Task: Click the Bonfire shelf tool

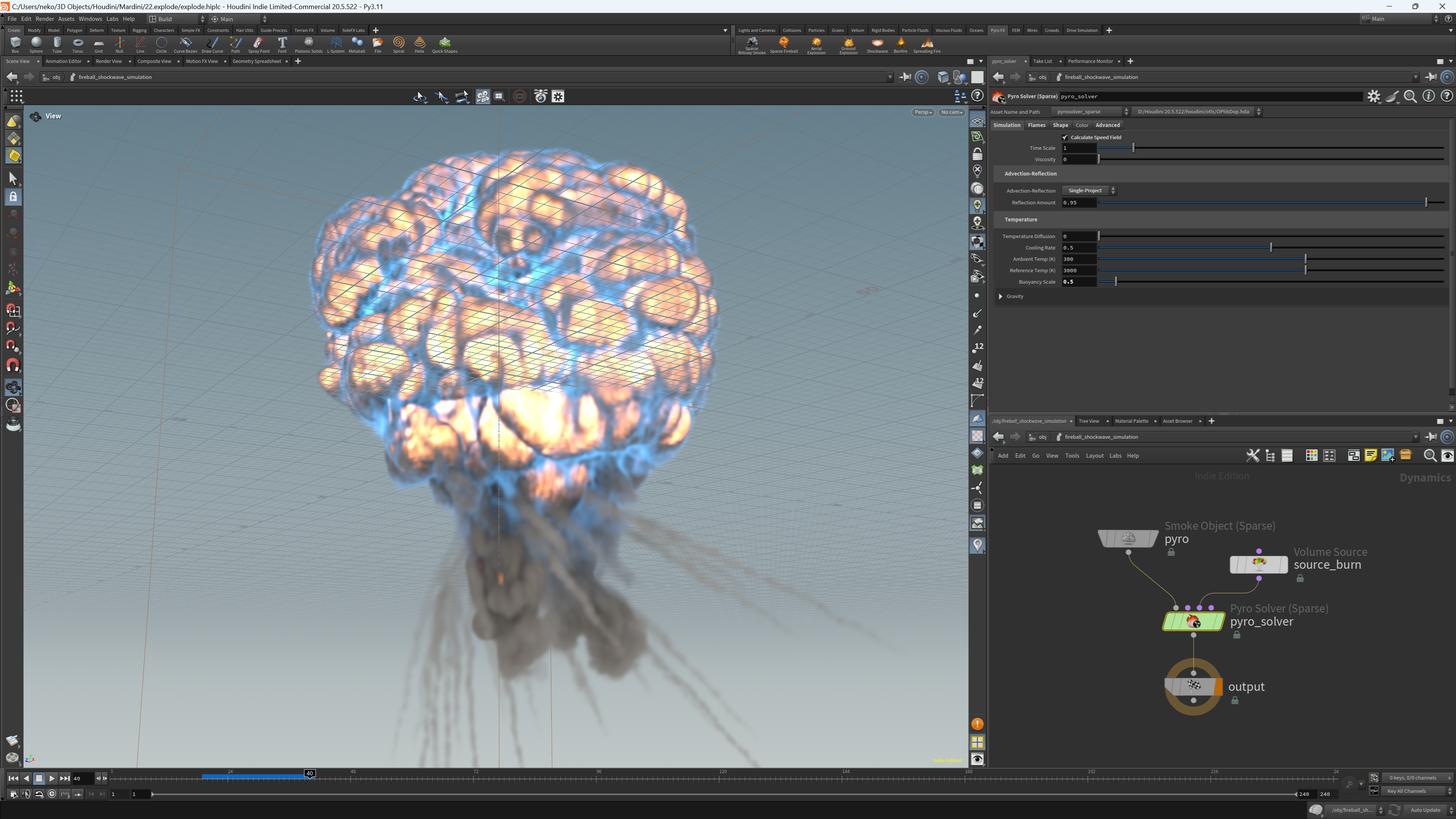Action: click(901, 45)
